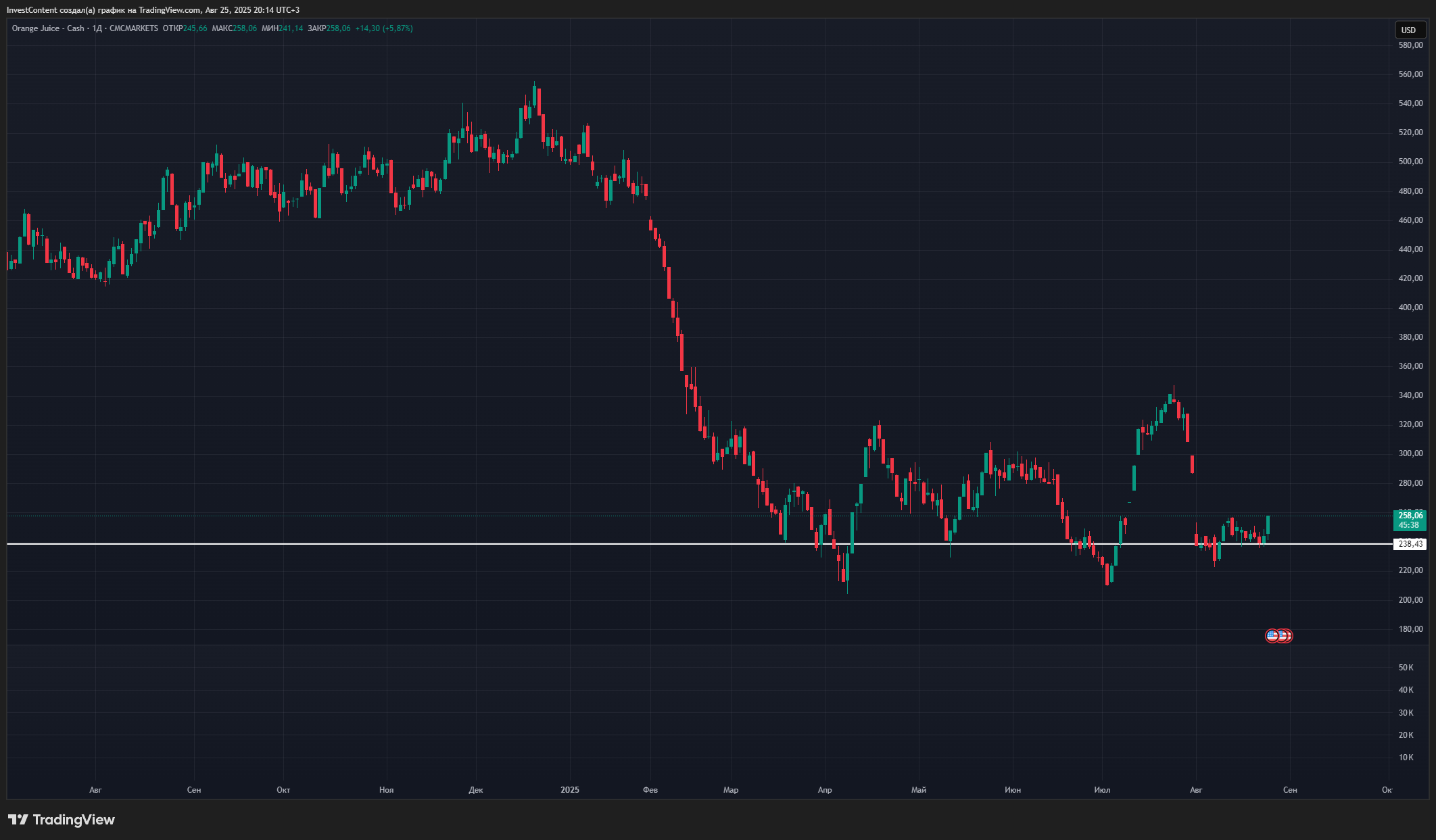
Task: Click the +14,30 (+5,87%) change value
Action: coord(384,28)
